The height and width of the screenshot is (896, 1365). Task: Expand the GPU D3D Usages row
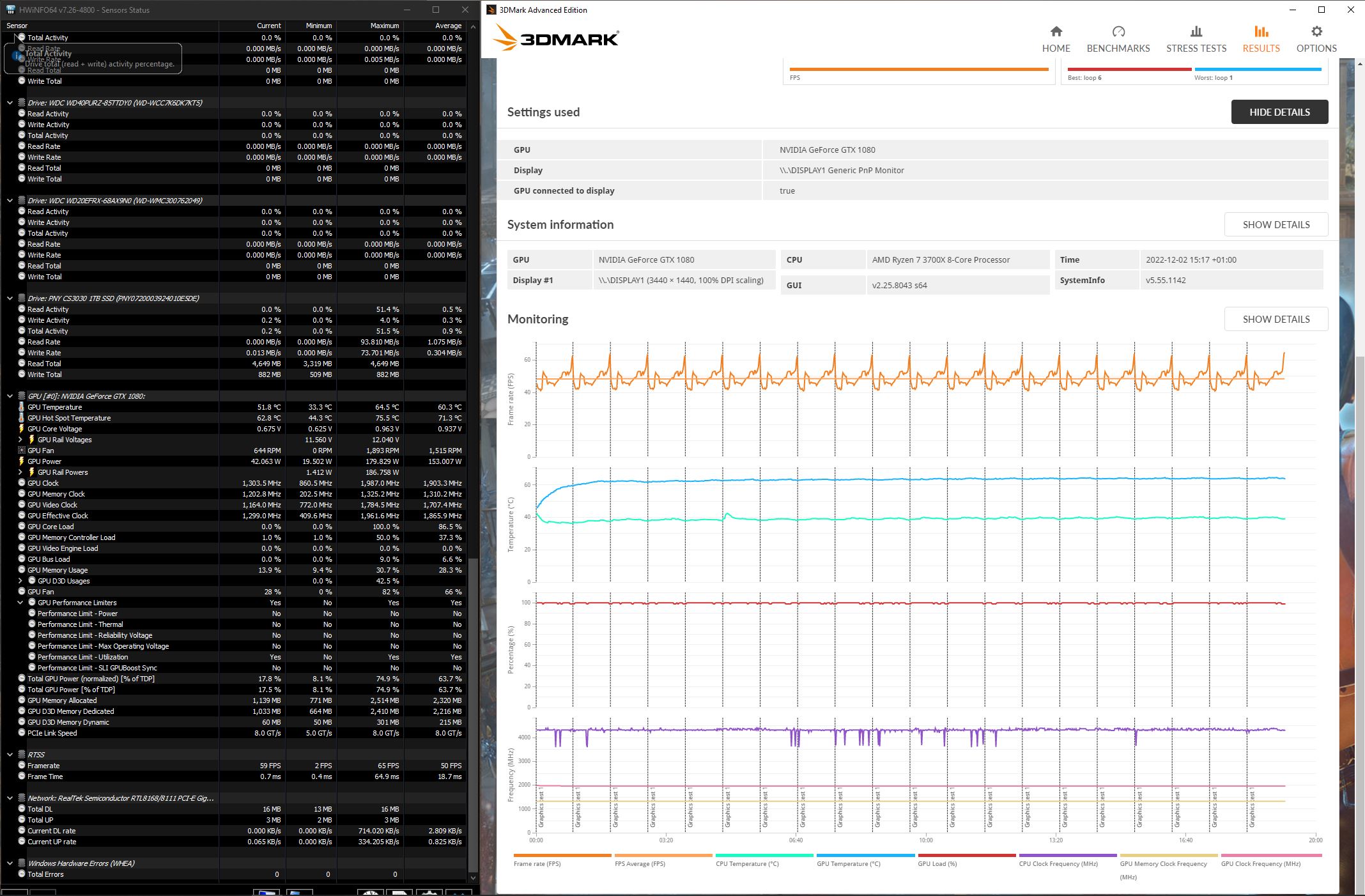tap(20, 581)
